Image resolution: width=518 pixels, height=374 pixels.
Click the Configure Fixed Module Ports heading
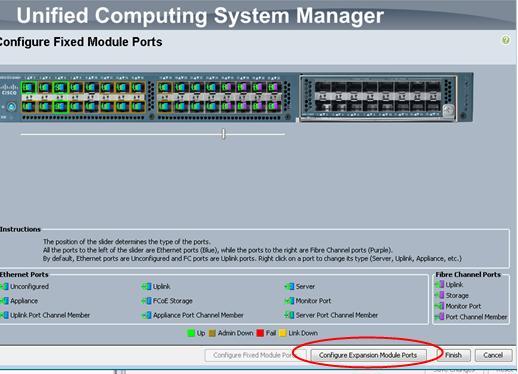pyautogui.click(x=80, y=42)
